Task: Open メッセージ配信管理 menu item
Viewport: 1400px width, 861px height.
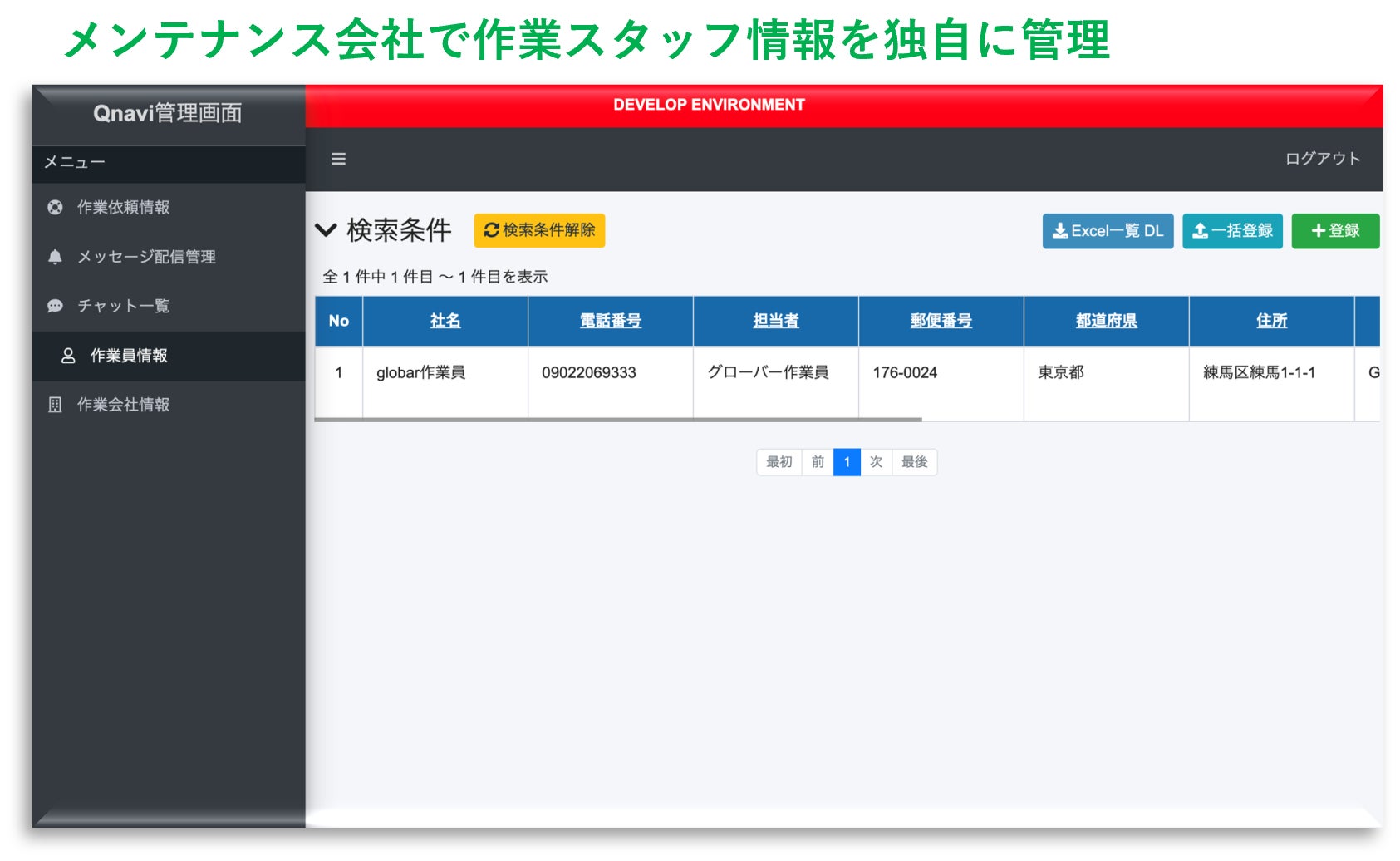Action: [169, 257]
